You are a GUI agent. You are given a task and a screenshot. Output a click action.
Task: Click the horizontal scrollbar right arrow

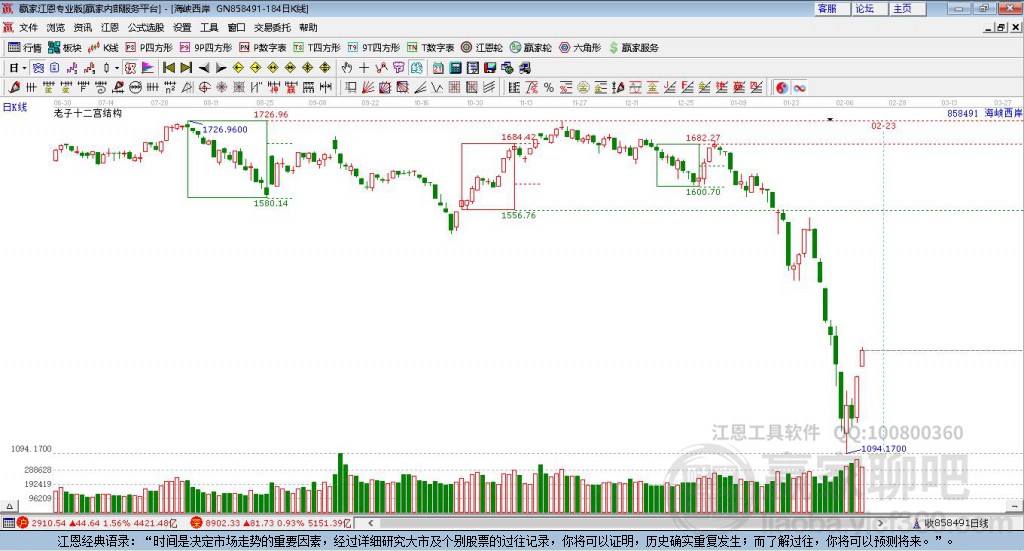click(x=880, y=523)
